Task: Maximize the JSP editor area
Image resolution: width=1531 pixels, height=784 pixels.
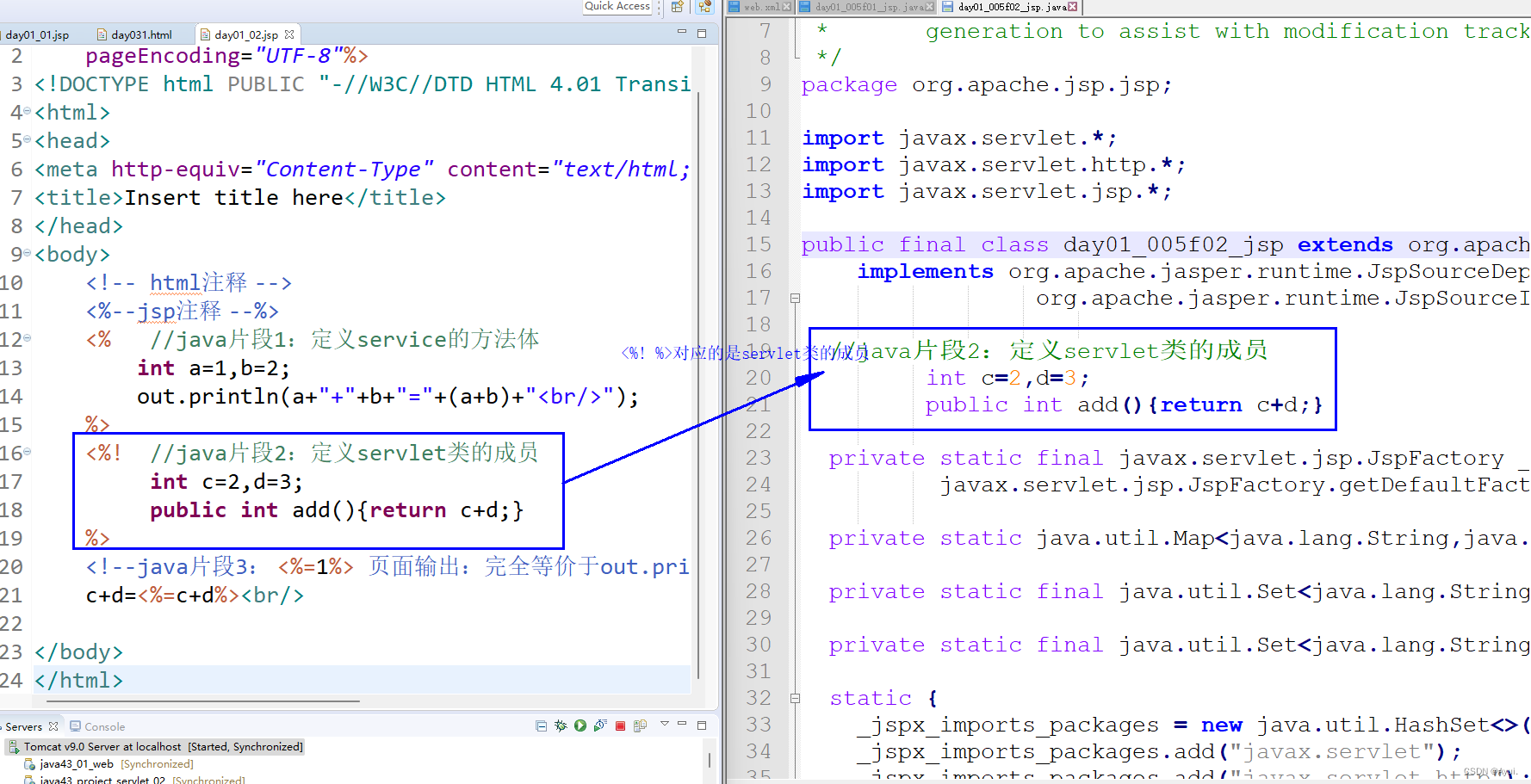Action: click(x=702, y=33)
